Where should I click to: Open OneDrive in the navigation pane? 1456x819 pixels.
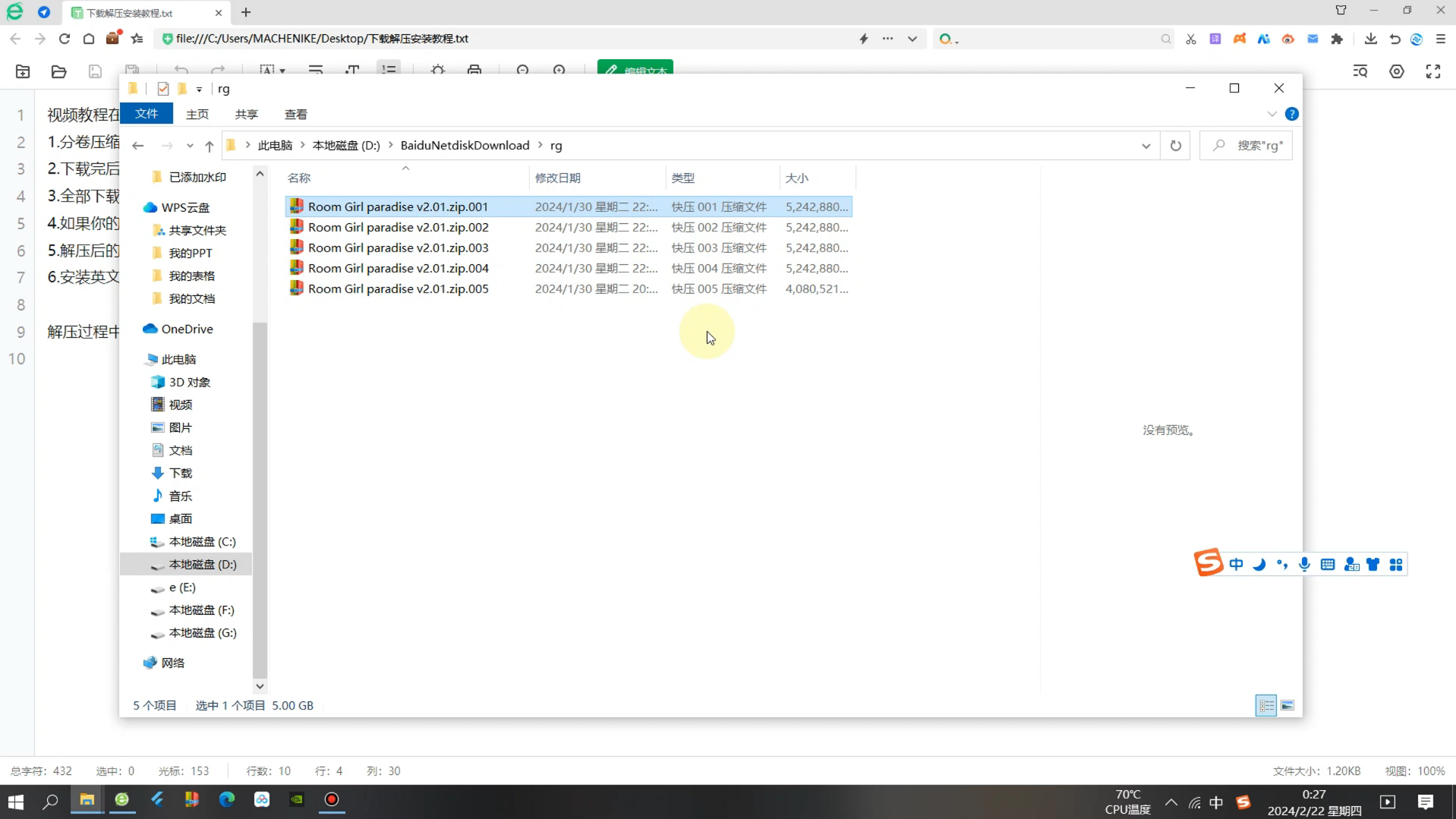[x=187, y=329]
